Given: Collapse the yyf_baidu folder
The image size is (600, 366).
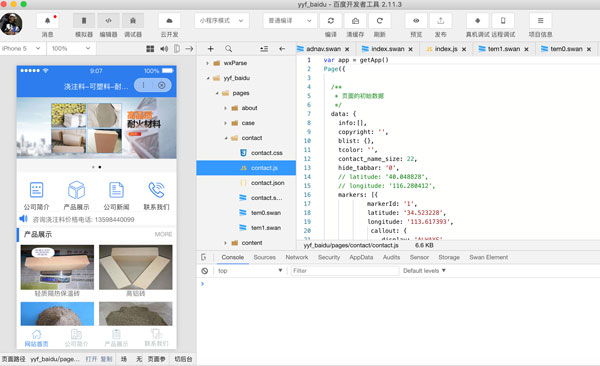Looking at the screenshot, I should click(x=207, y=78).
